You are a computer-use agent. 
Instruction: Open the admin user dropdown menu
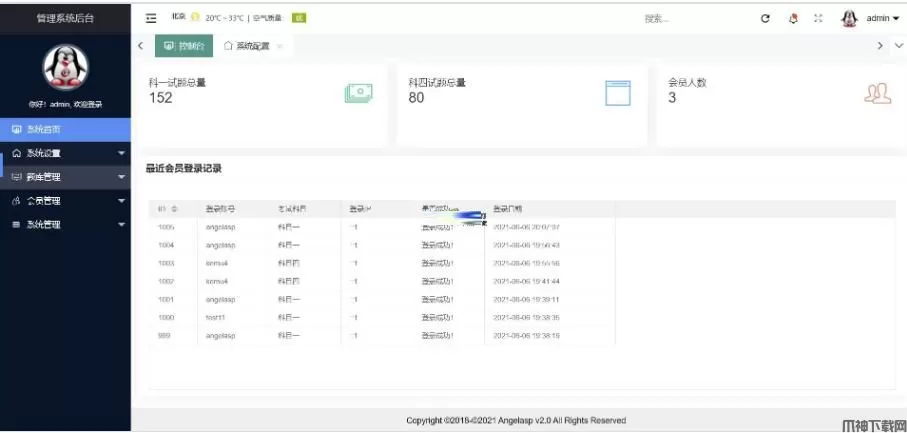point(881,18)
